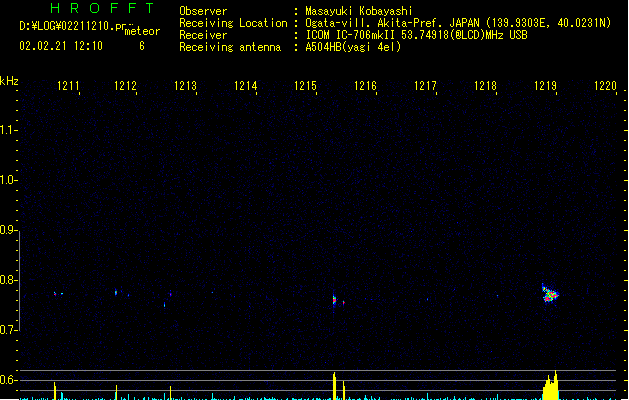The width and height of the screenshot is (629, 400).
Task: Click frequency axis label 0.8
Action: (x=8, y=280)
